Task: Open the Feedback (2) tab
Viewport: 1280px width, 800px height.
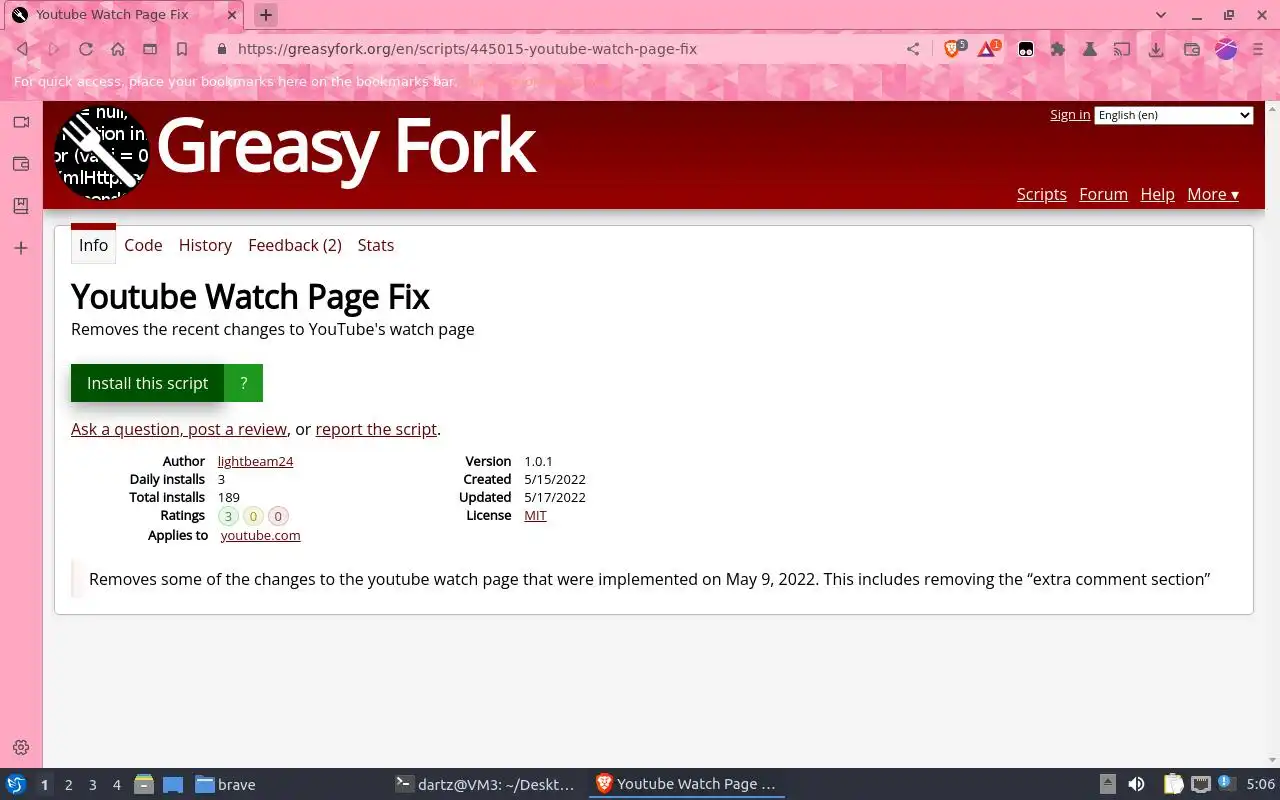Action: click(x=295, y=245)
